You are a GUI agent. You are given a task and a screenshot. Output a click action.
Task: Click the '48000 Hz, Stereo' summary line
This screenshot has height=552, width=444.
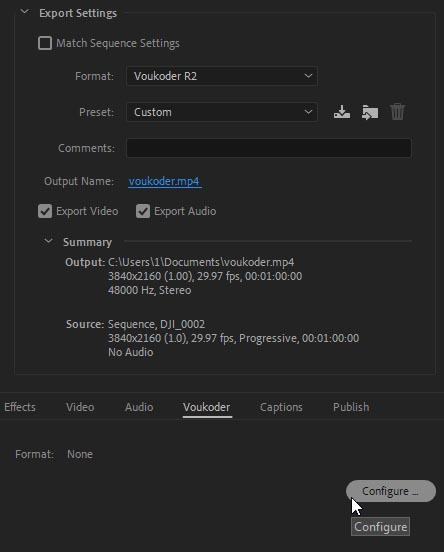point(150,290)
